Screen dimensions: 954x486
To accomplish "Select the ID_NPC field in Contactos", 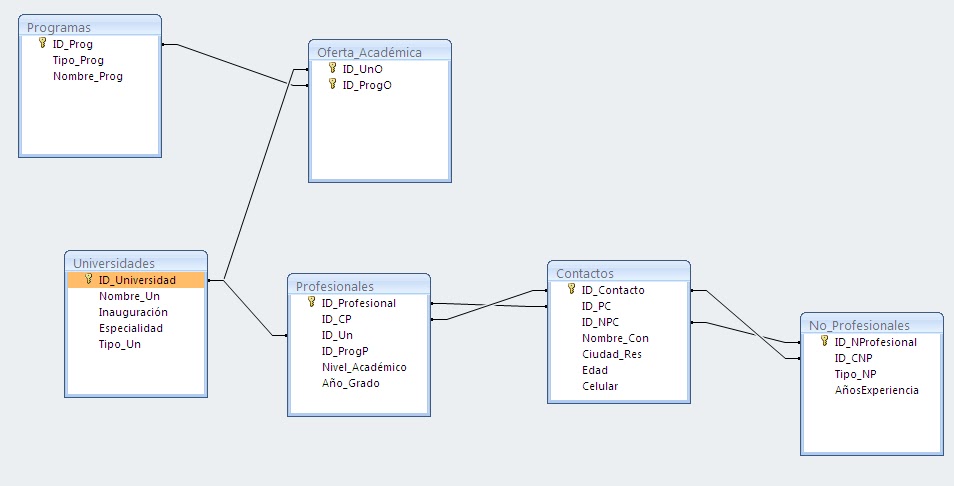I will point(600,322).
